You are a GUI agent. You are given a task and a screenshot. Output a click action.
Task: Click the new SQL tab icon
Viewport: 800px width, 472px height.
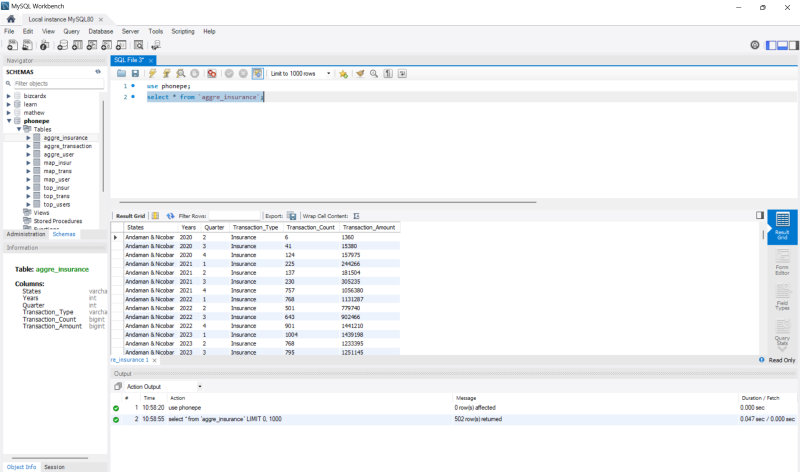[12, 45]
